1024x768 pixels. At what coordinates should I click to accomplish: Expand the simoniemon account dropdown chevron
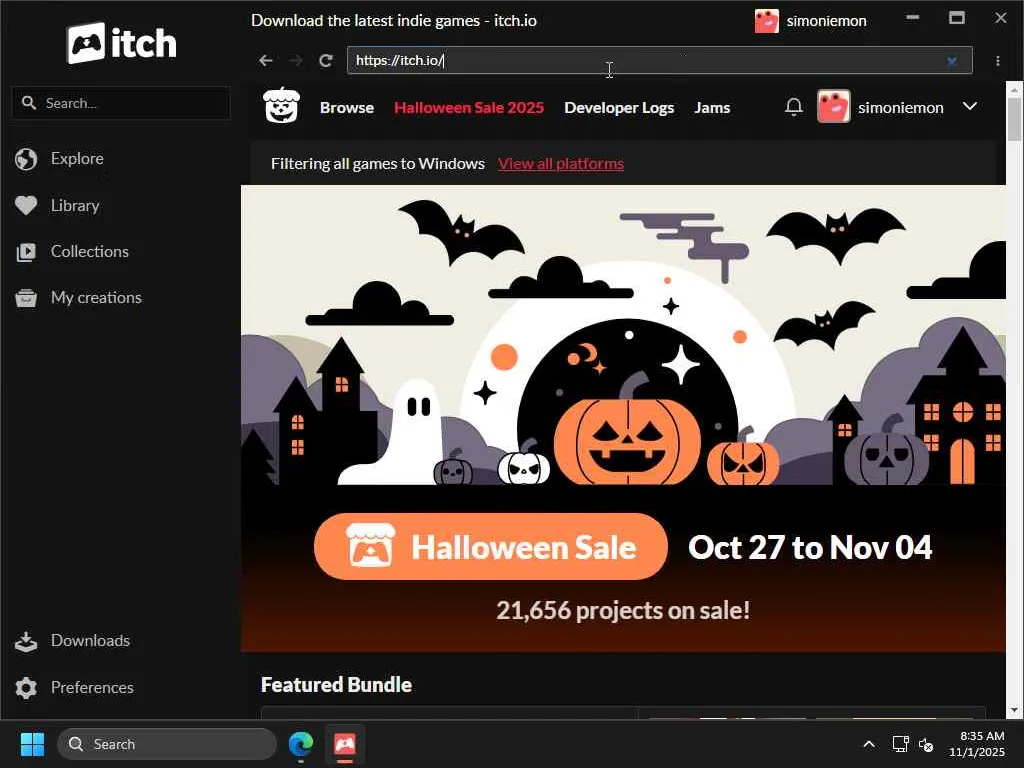pyautogui.click(x=970, y=106)
